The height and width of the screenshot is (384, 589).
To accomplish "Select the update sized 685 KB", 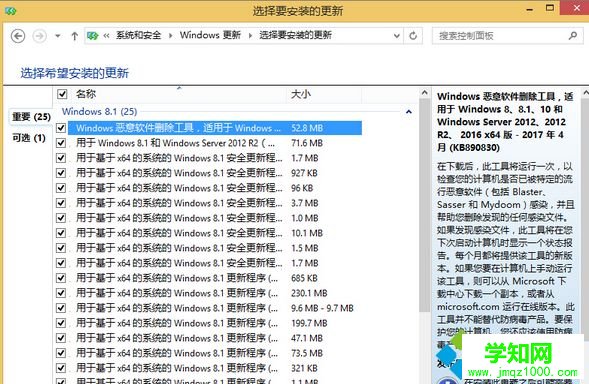I will tap(215, 278).
